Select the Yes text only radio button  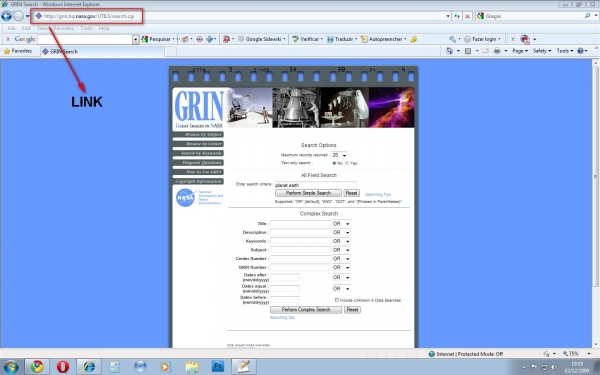coord(347,163)
